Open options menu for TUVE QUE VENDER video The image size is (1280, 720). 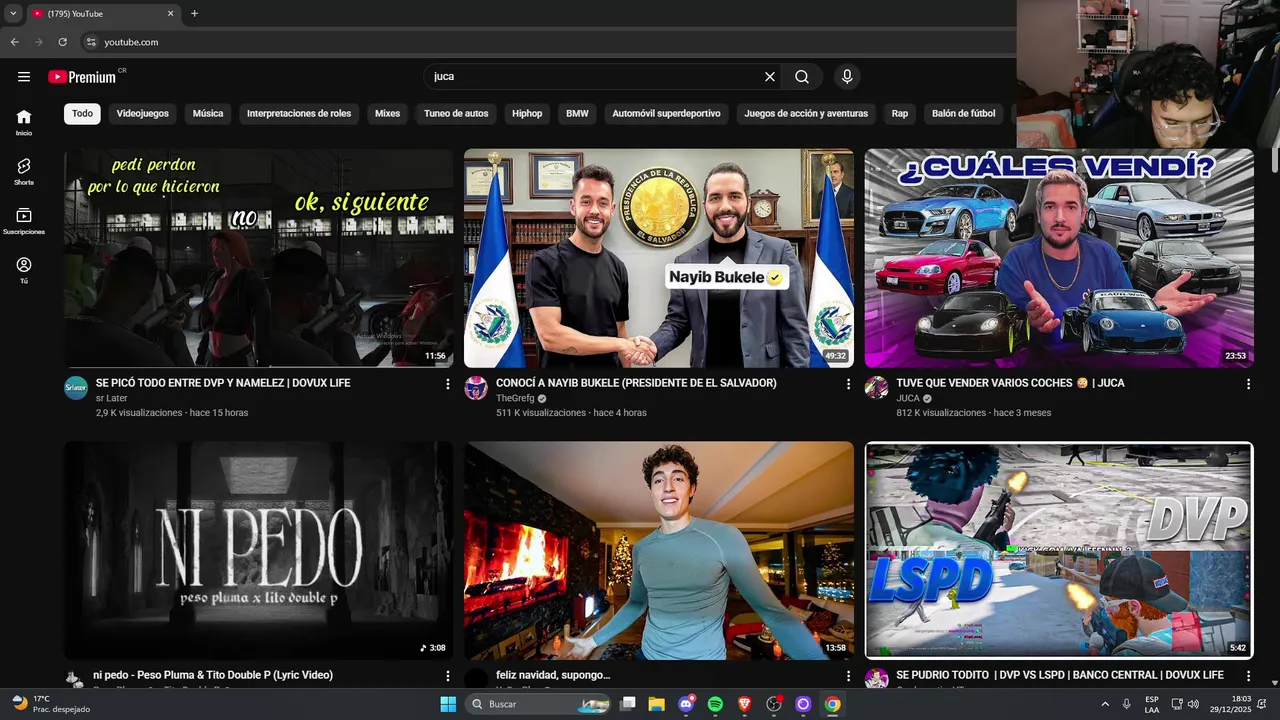[x=1248, y=384]
